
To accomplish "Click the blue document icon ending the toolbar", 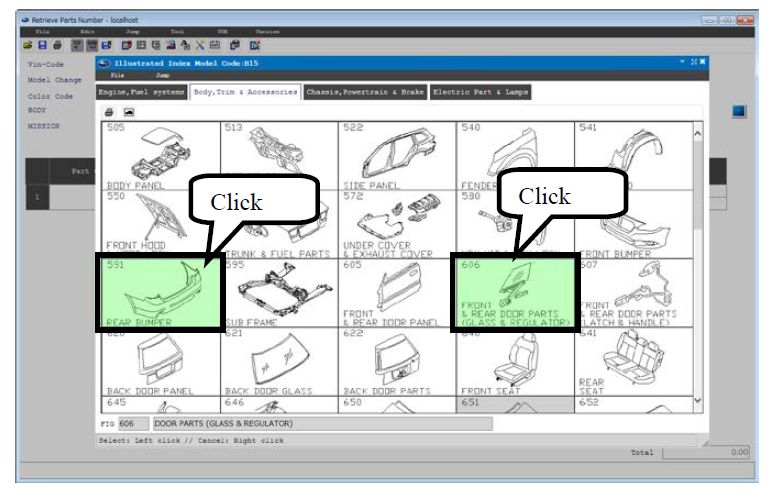I will pyautogui.click(x=255, y=45).
